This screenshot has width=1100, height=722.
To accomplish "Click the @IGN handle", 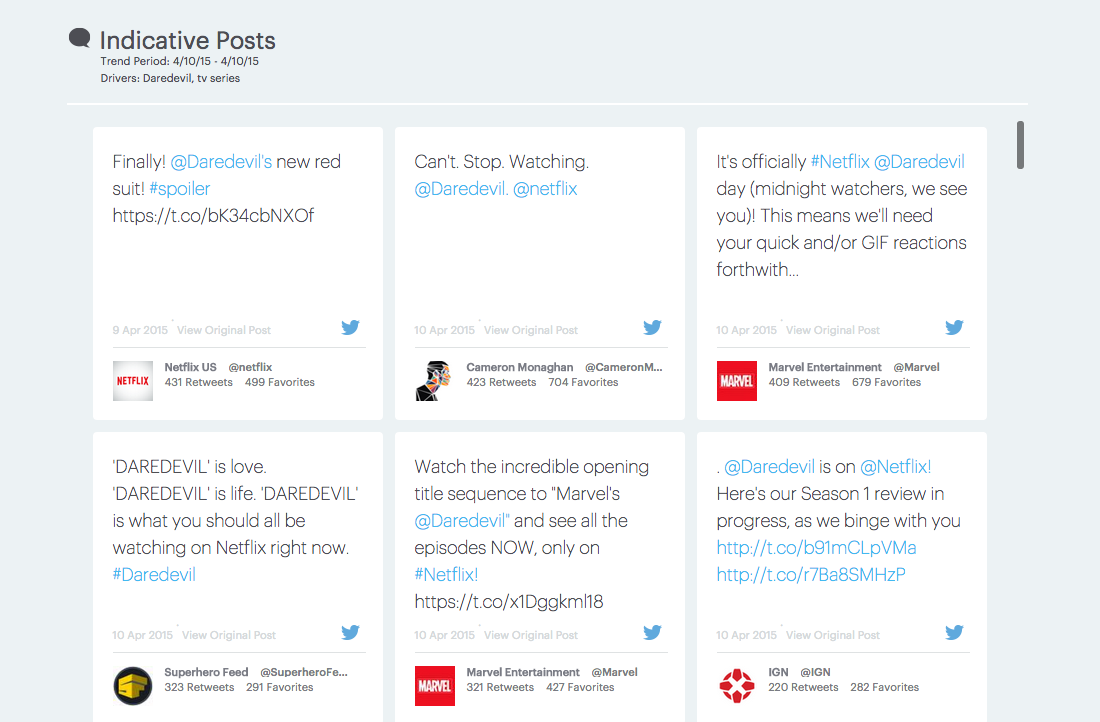I will pyautogui.click(x=815, y=672).
